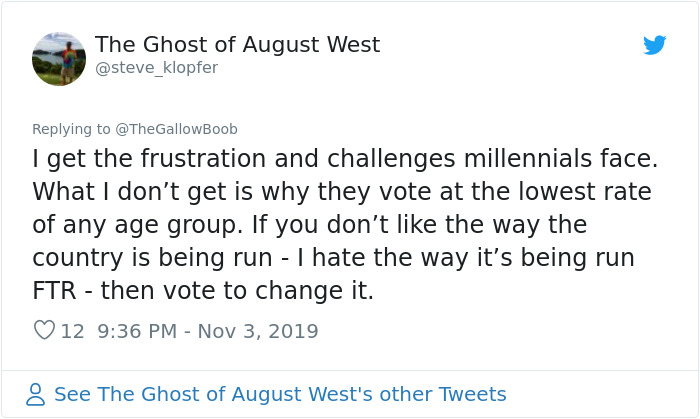Click the tweet's first line about millennials
The image size is (700, 419).
[x=345, y=159]
